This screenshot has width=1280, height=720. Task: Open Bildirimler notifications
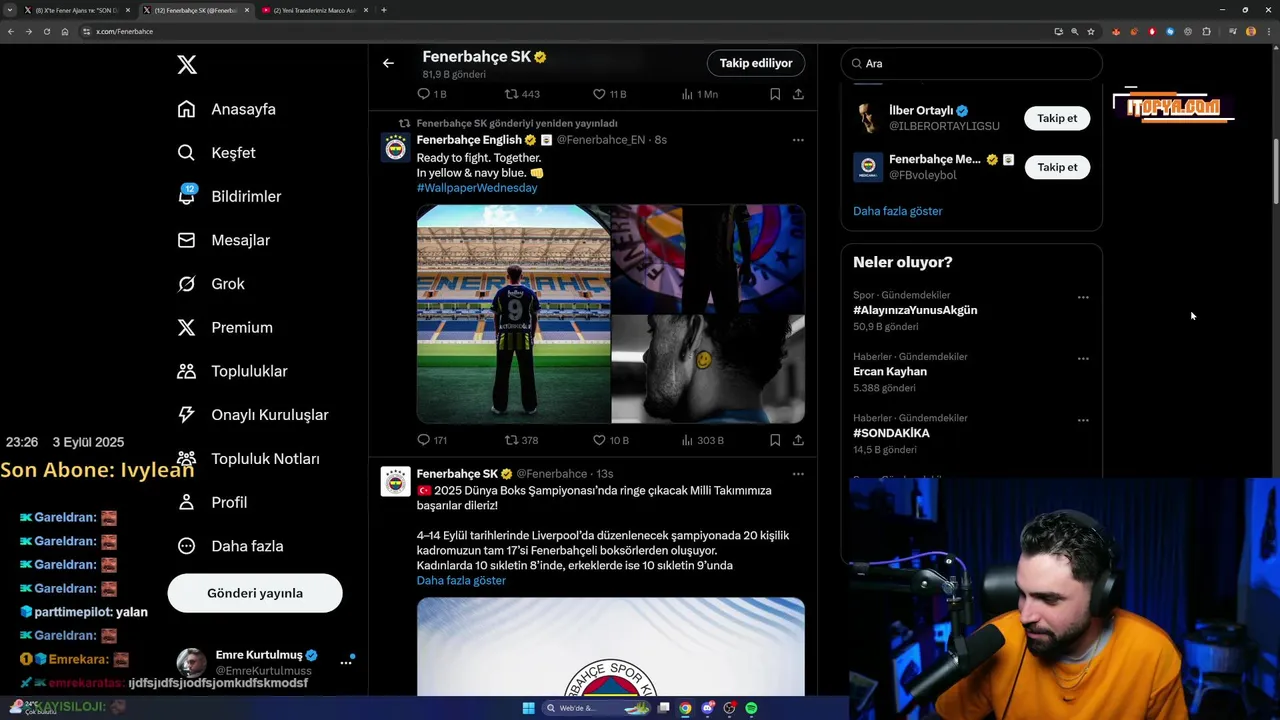point(229,196)
